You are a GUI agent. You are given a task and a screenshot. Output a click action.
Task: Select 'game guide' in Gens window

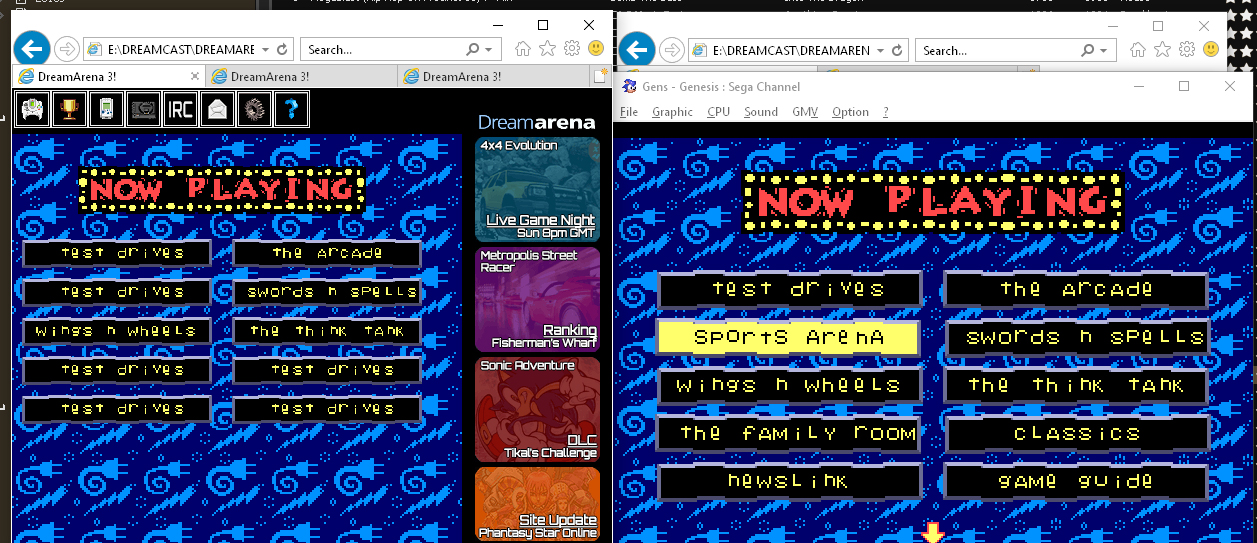[1077, 481]
